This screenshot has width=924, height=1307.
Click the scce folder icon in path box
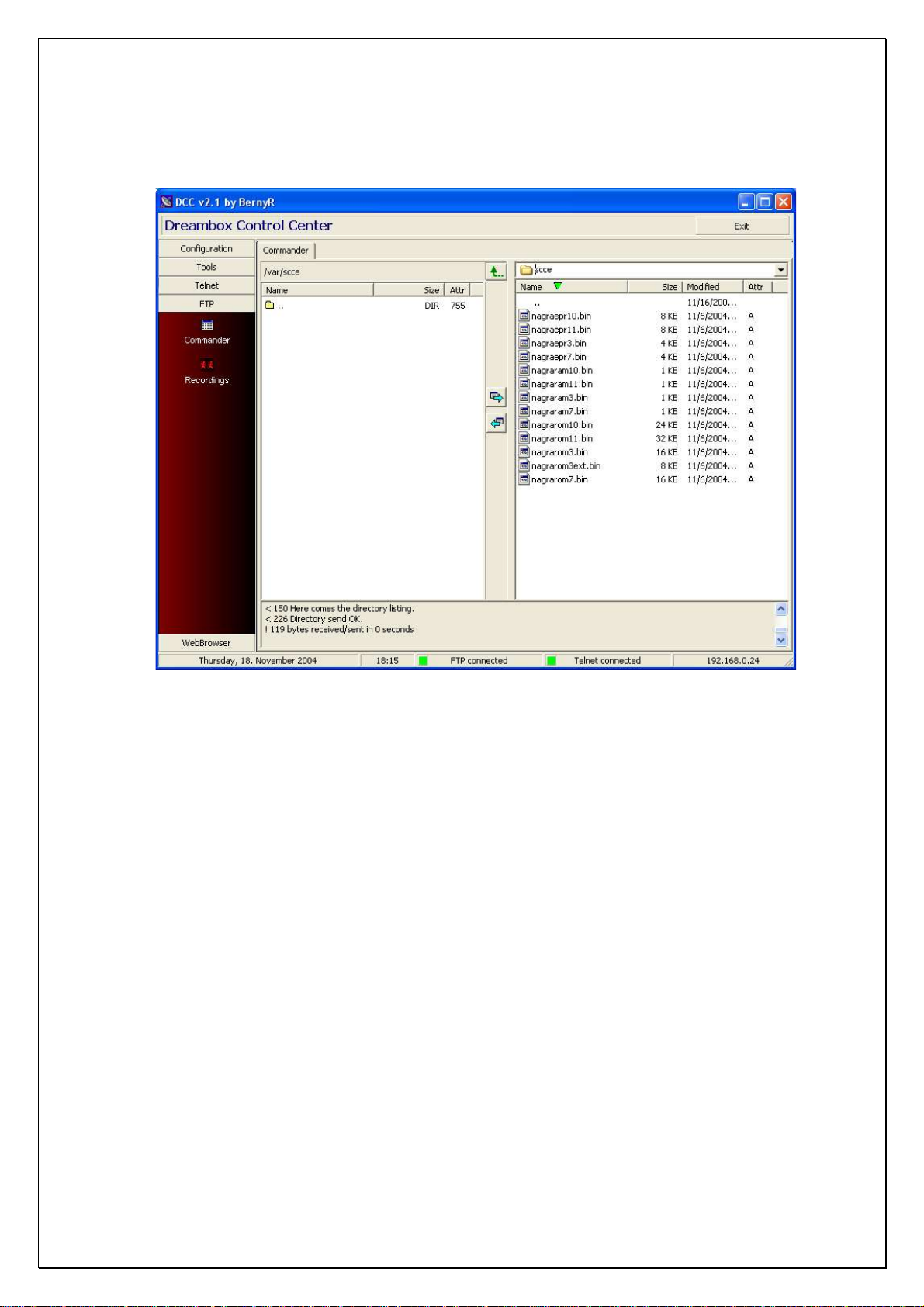pos(527,270)
